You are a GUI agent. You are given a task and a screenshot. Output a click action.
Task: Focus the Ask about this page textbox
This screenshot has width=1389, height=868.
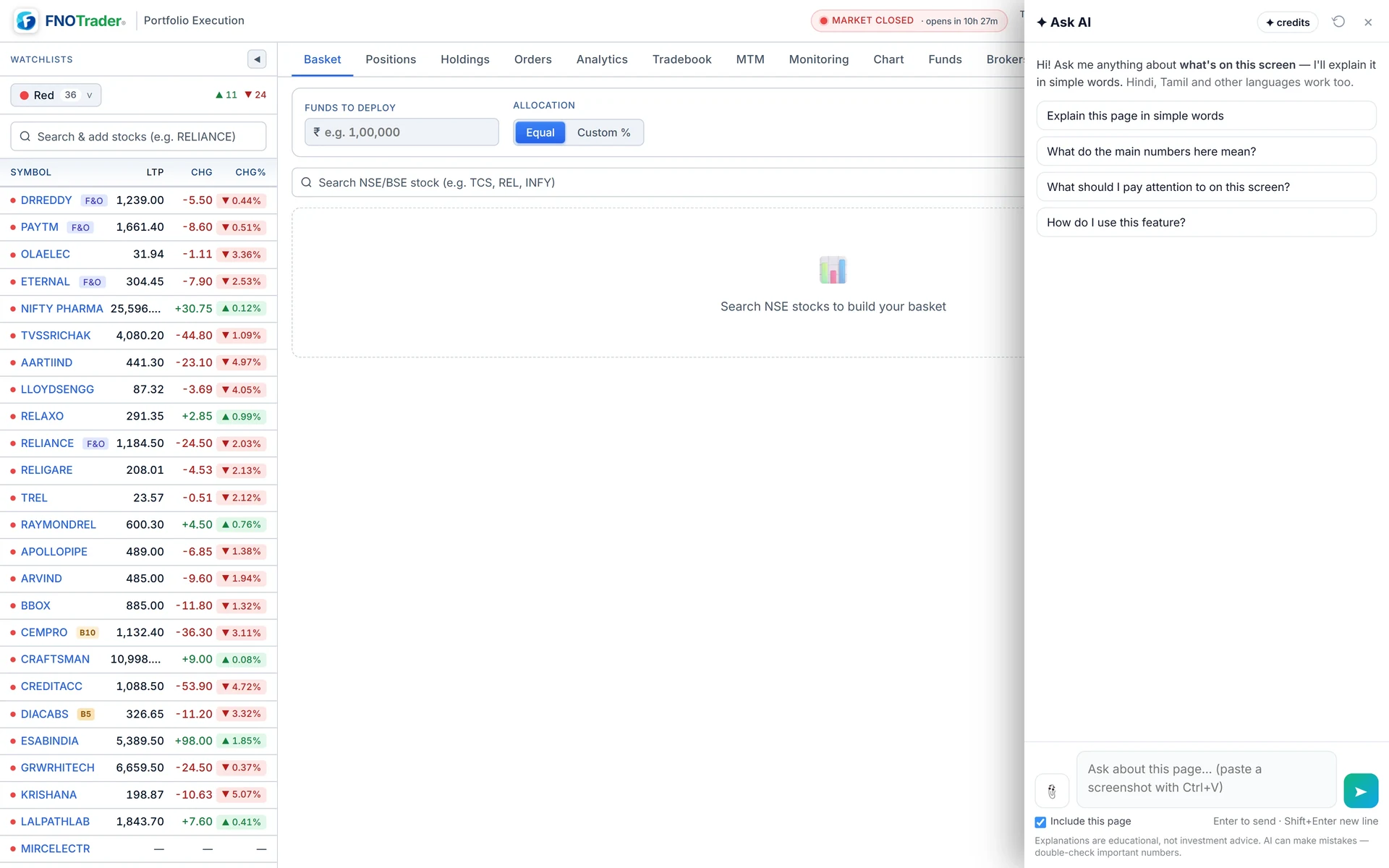point(1206,779)
